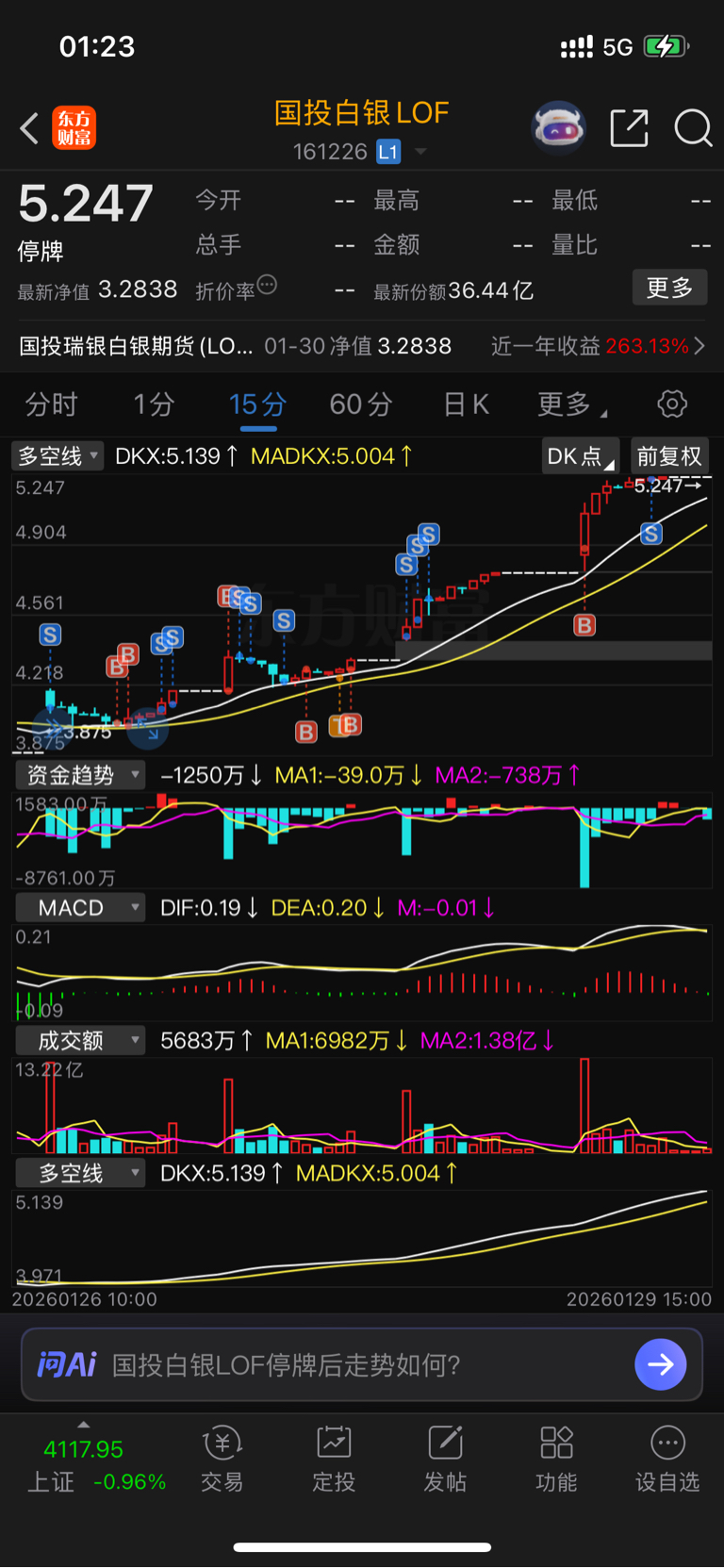The width and height of the screenshot is (724, 1568).
Task: Tap the 国投白银LOF title
Action: (x=362, y=113)
